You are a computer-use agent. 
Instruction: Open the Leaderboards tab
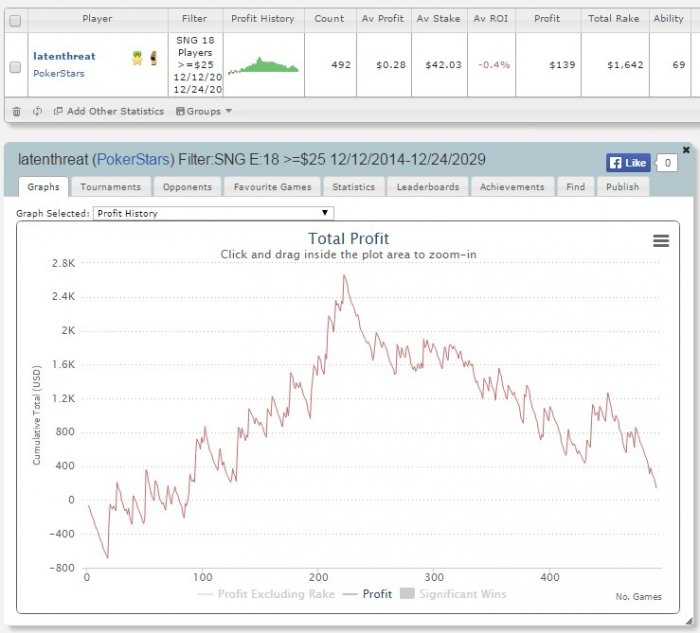pyautogui.click(x=428, y=187)
